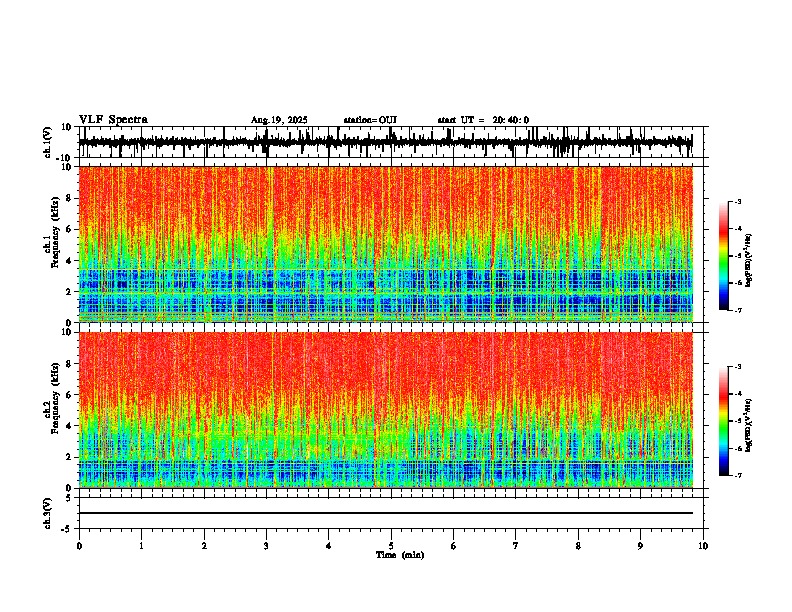Select the date text "Aug.19, 2025"
792x612 pixels.
point(279,120)
